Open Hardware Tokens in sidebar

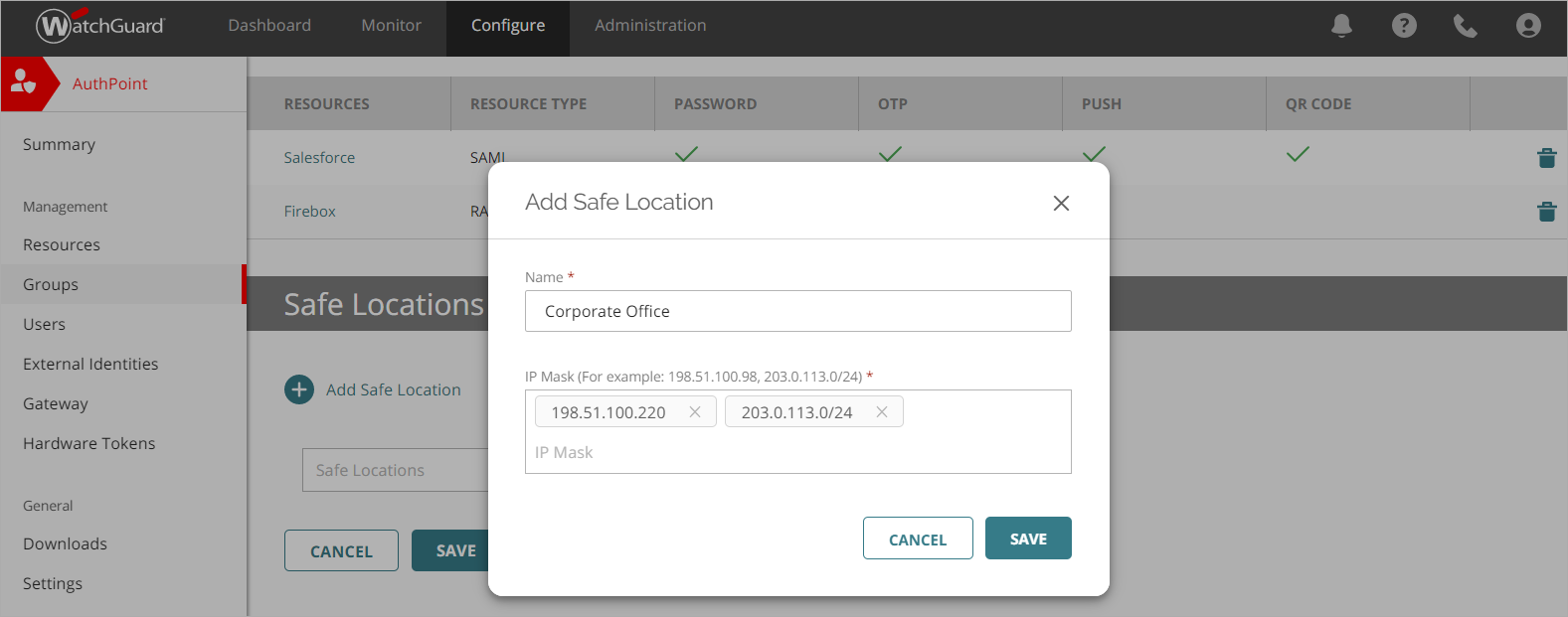(89, 443)
